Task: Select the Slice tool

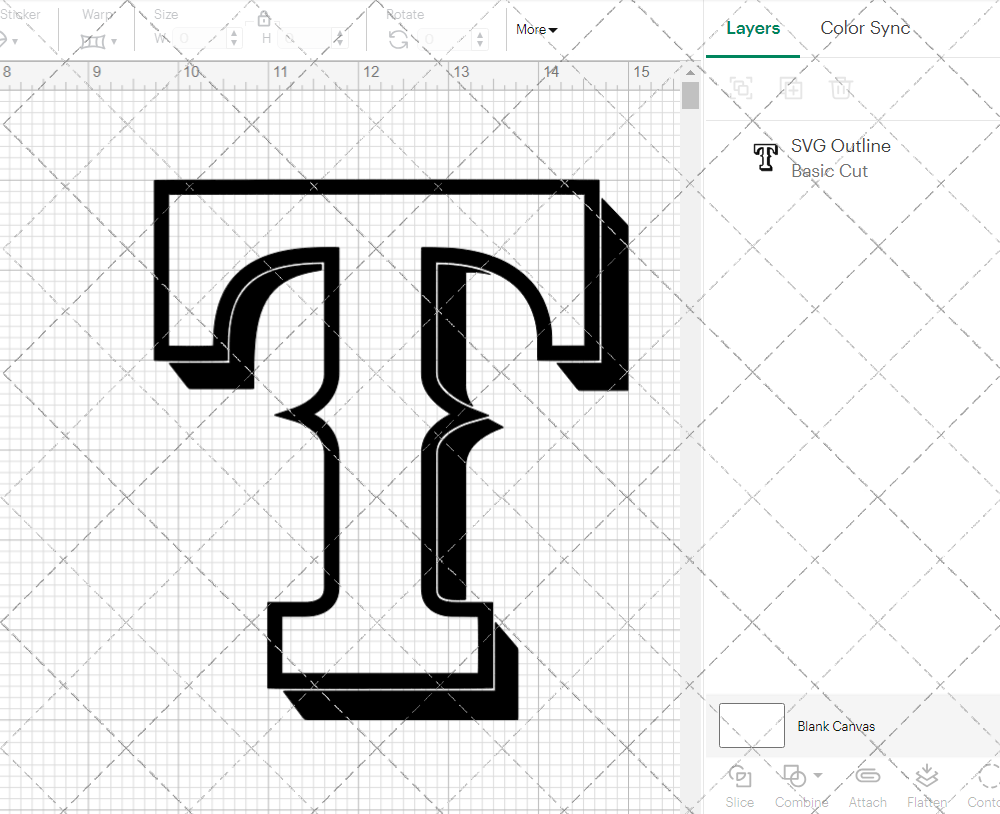Action: (x=739, y=787)
